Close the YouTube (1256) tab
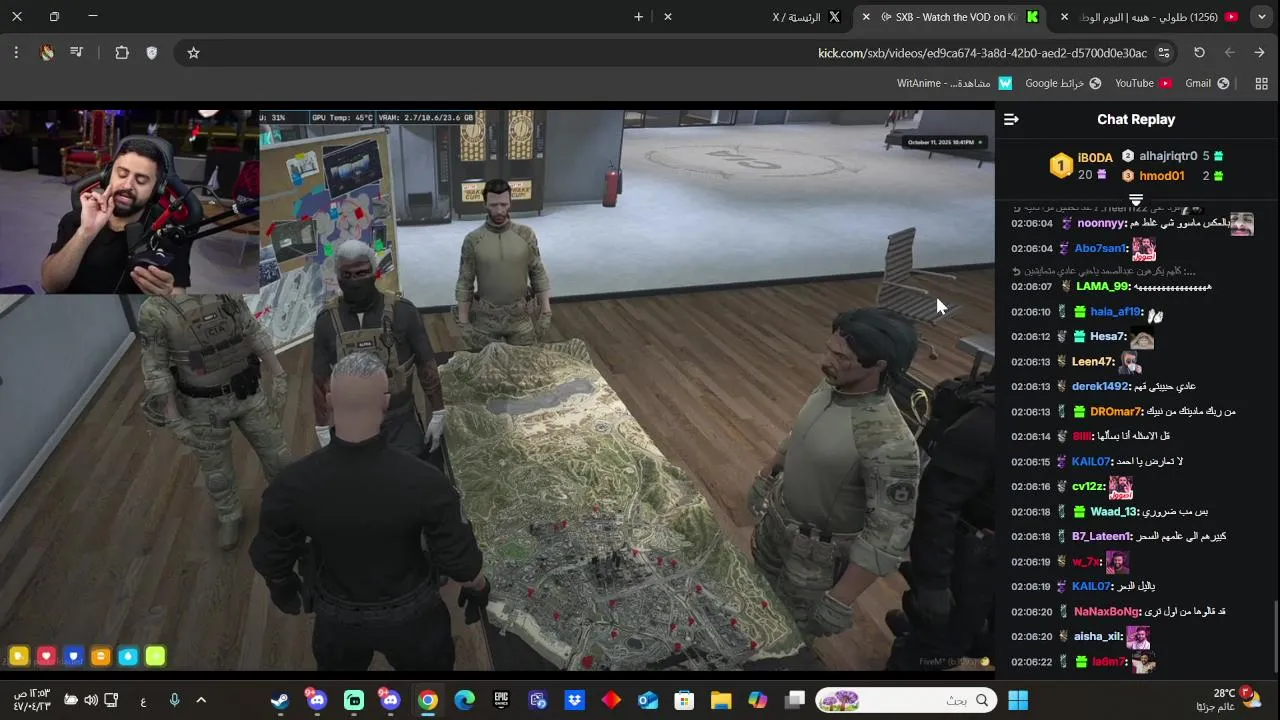This screenshot has width=1280, height=720. tap(1064, 17)
